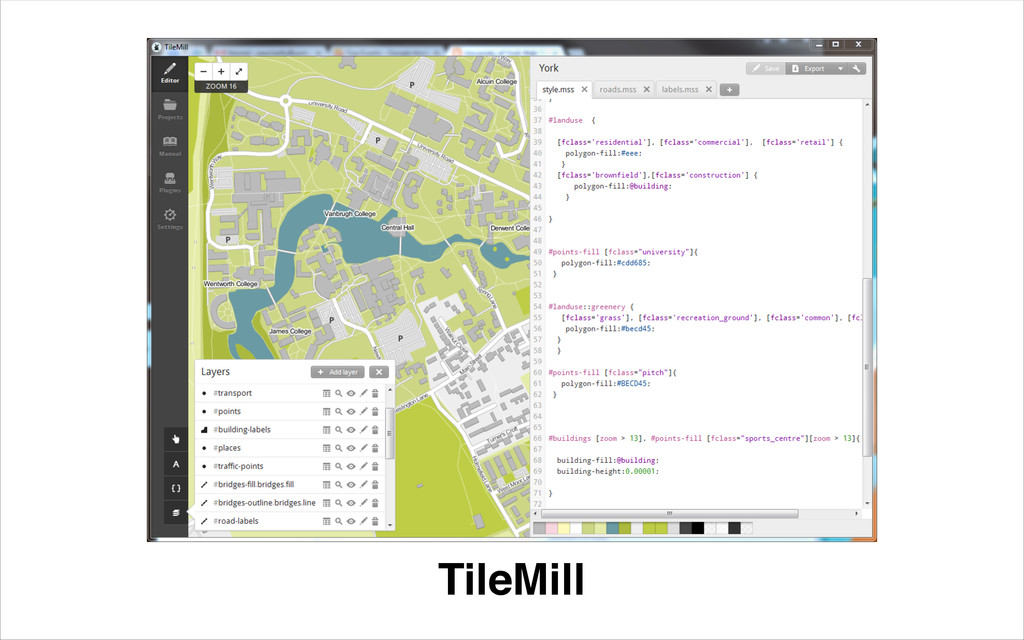Open the #points layer feature table

coord(327,411)
